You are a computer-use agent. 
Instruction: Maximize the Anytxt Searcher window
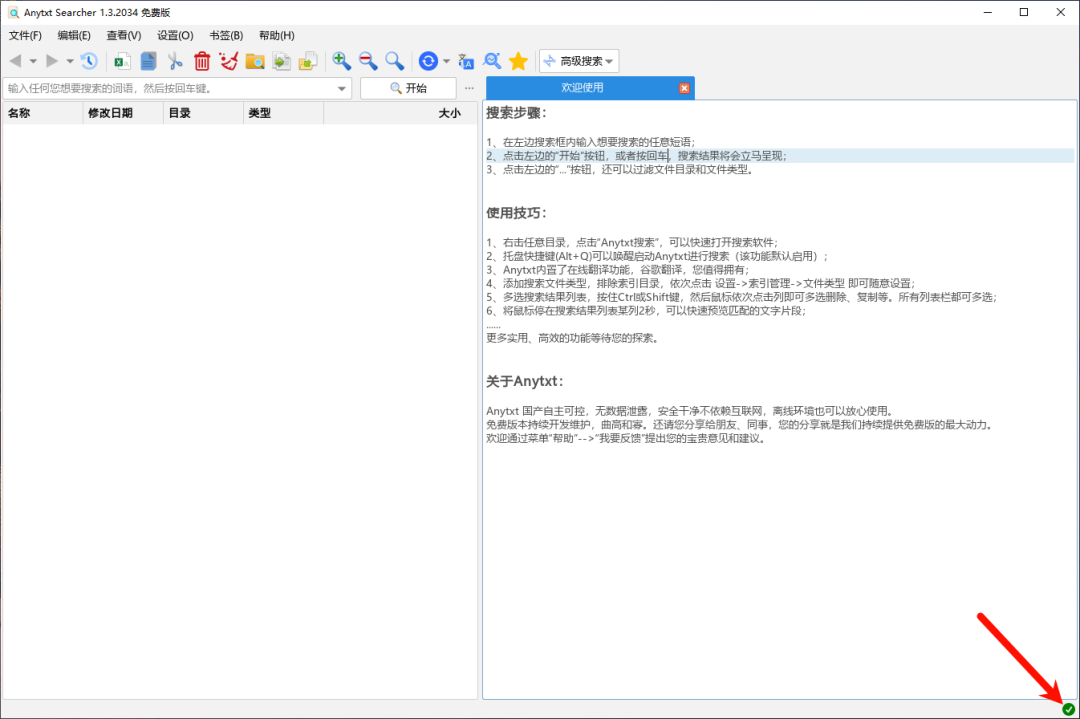(1024, 12)
